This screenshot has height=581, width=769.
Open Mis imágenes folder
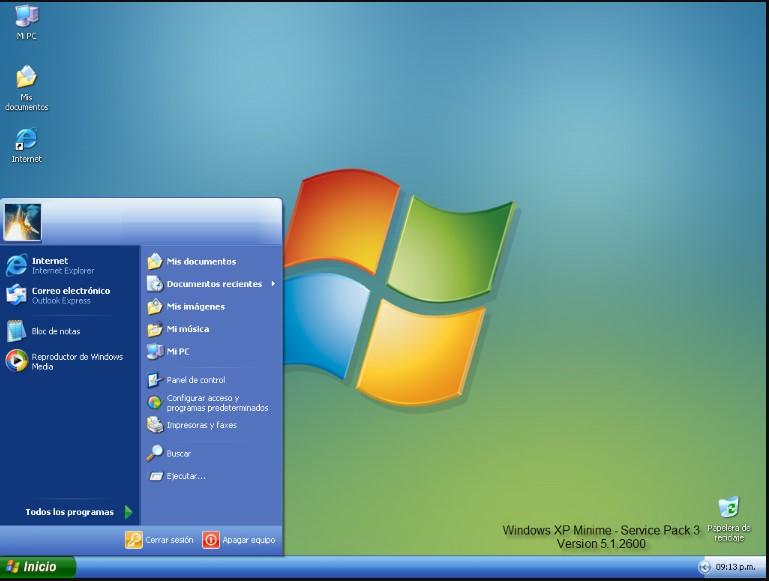[x=195, y=307]
